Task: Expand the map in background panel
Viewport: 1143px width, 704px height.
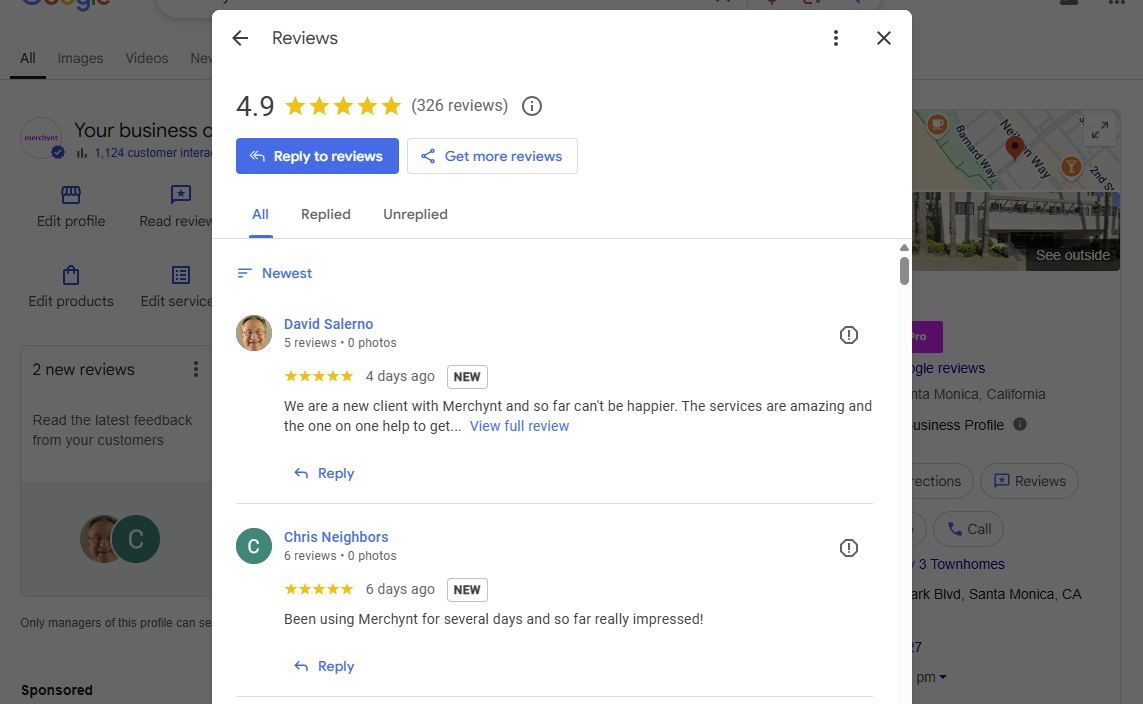Action: coord(1100,130)
